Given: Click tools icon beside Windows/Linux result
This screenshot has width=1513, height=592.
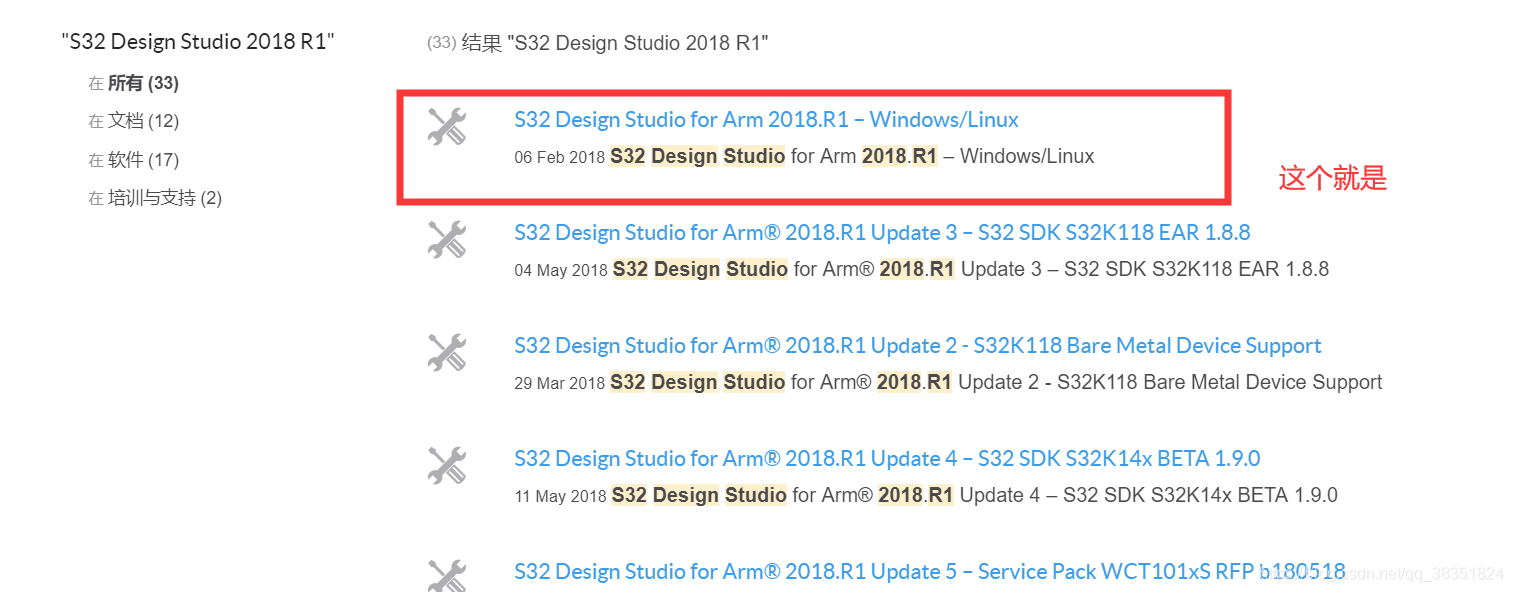Looking at the screenshot, I should 447,127.
